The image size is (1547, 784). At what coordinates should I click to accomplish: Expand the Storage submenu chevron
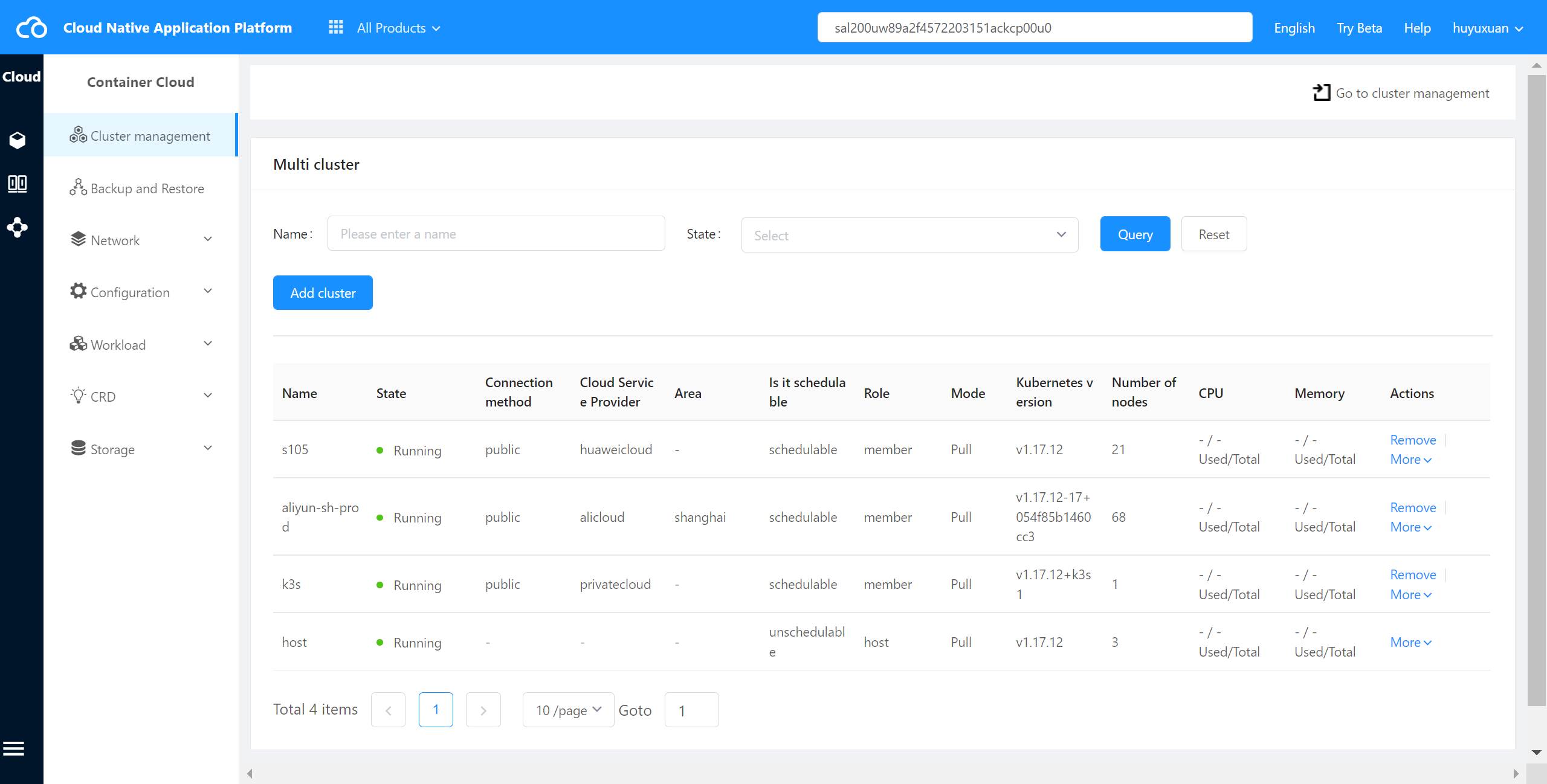[x=208, y=448]
